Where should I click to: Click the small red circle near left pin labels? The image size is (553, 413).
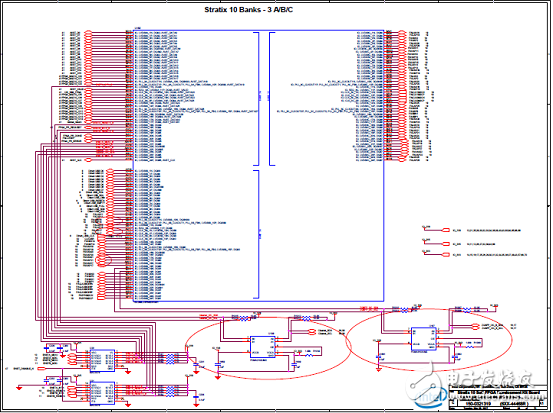[x=104, y=260]
